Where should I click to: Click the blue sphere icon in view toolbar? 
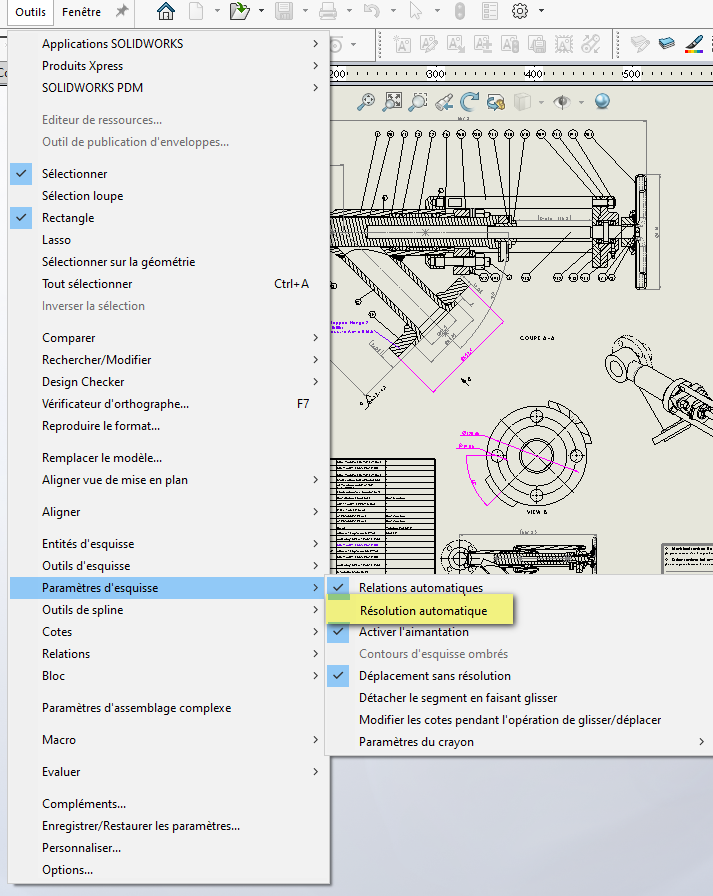click(x=602, y=101)
